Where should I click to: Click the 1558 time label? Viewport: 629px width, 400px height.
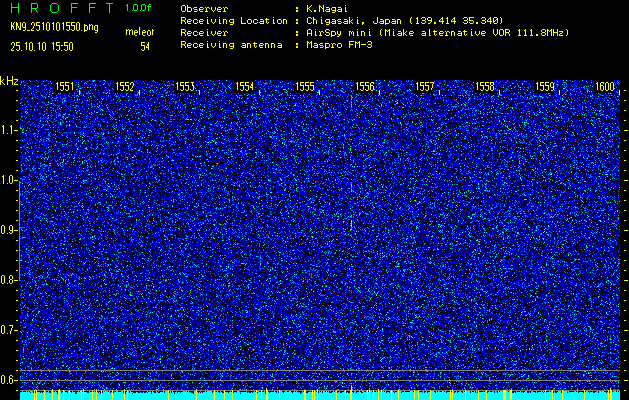pos(485,87)
